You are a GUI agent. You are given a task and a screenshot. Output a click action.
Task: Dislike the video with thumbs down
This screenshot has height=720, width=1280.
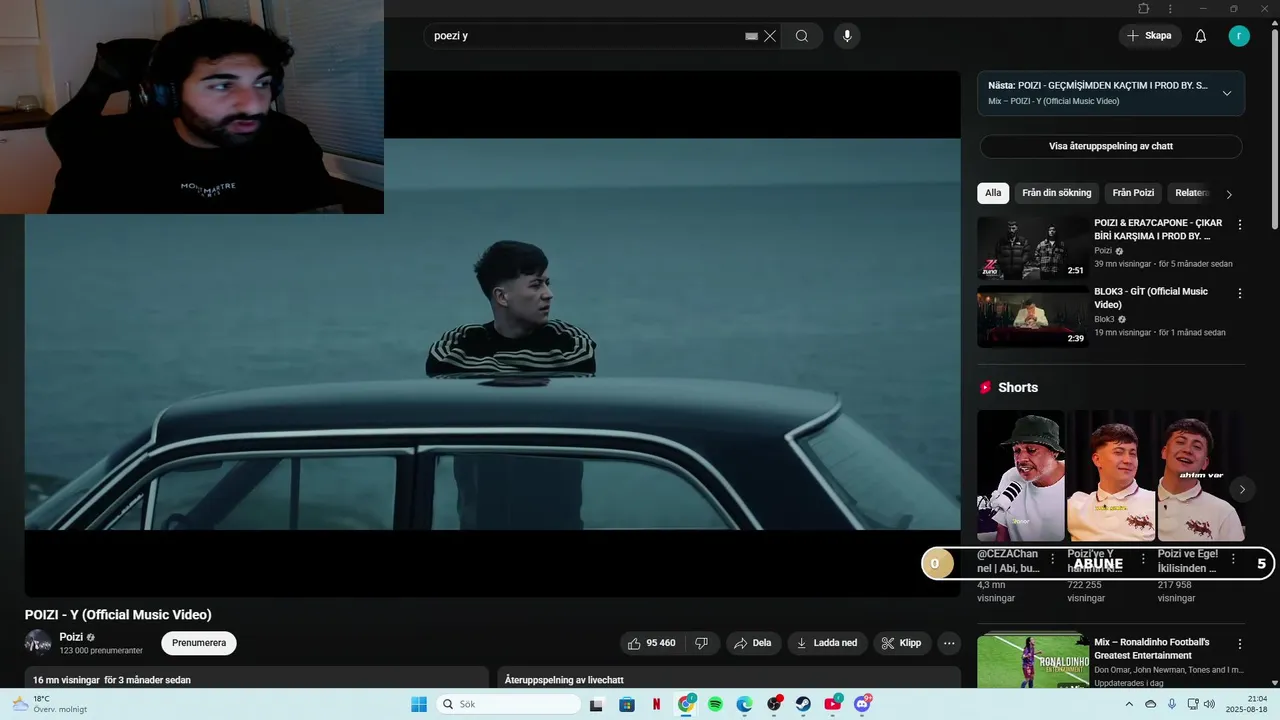(x=702, y=643)
